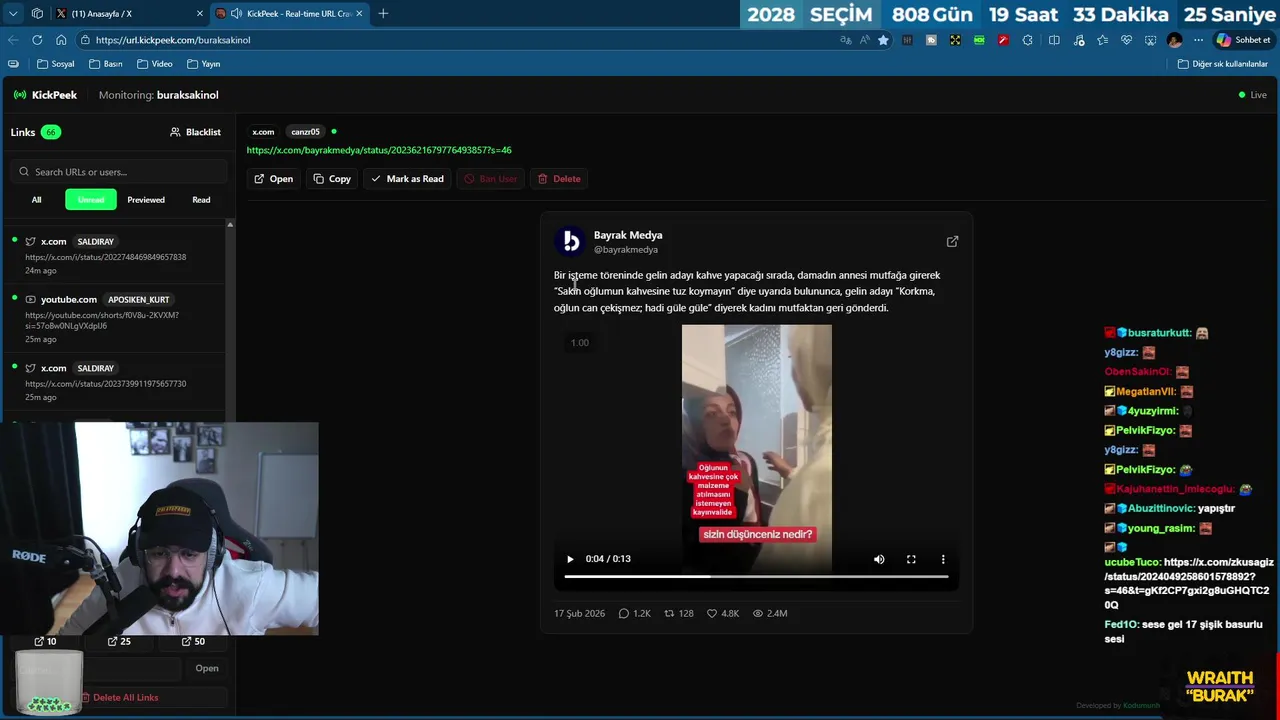
Task: Go to the browser home page
Action: (x=61, y=40)
